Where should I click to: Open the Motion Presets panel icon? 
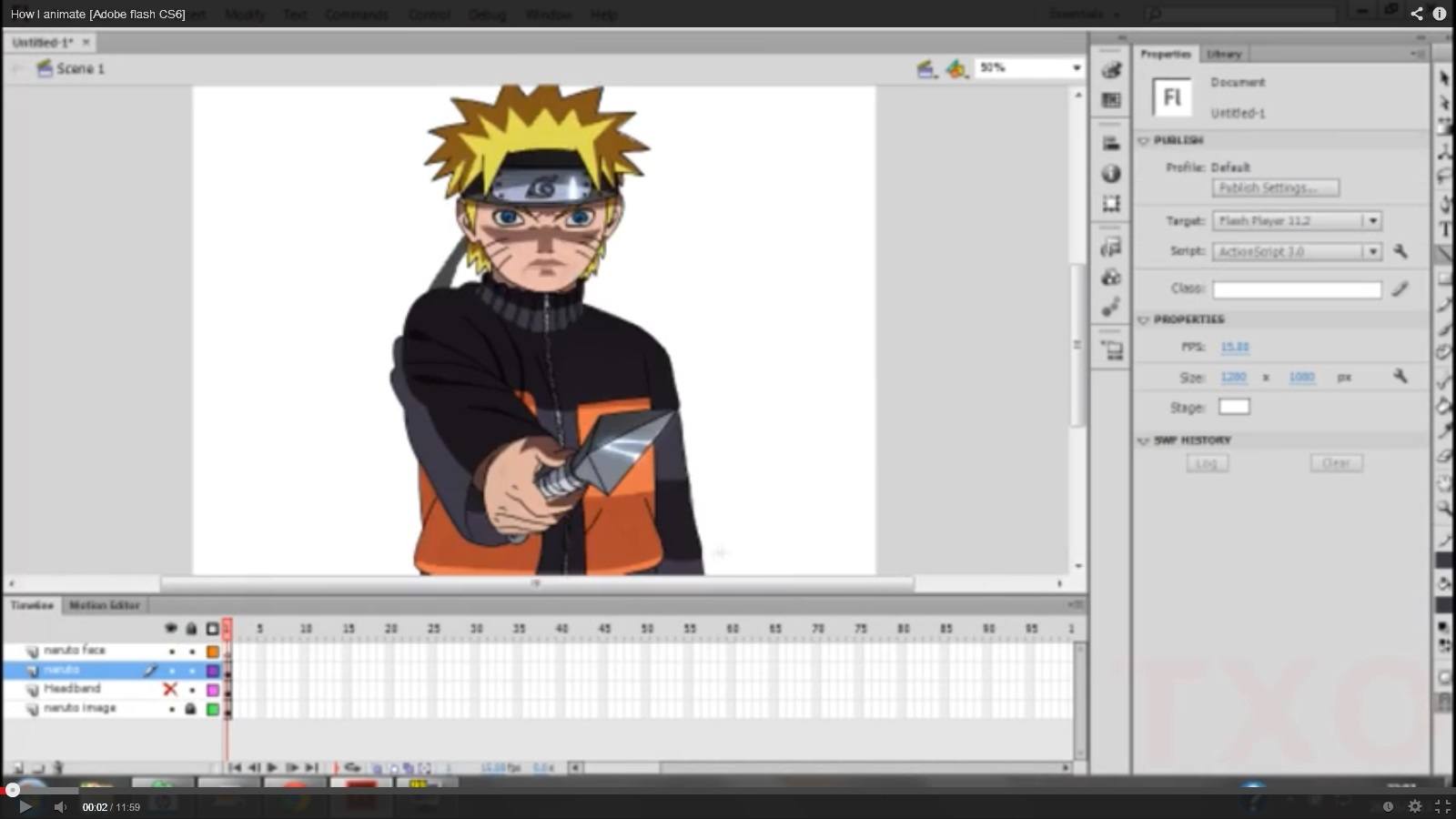(x=1111, y=308)
